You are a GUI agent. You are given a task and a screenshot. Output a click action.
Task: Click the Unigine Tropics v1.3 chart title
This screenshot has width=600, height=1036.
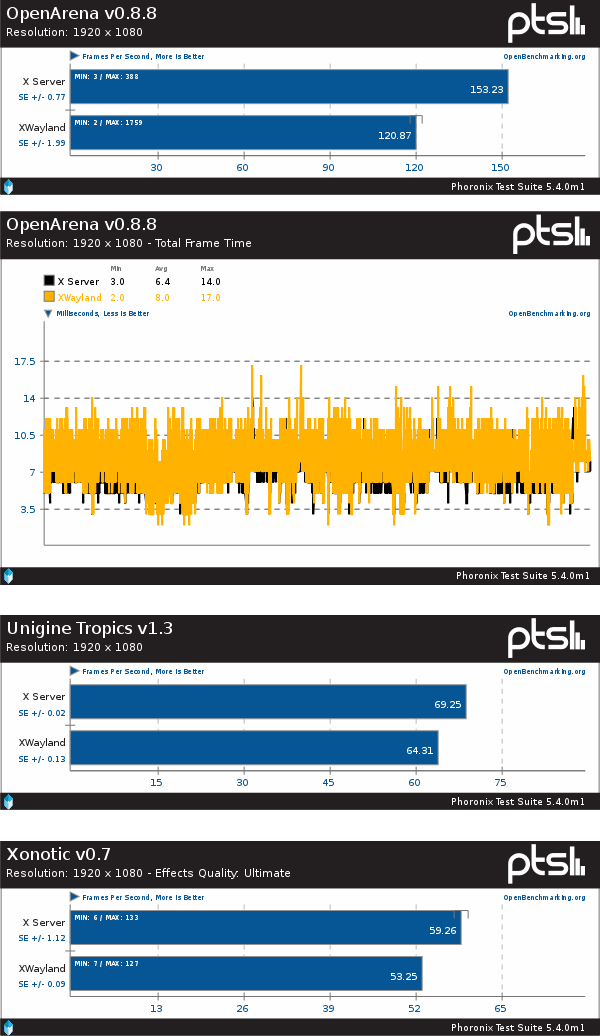[x=90, y=628]
